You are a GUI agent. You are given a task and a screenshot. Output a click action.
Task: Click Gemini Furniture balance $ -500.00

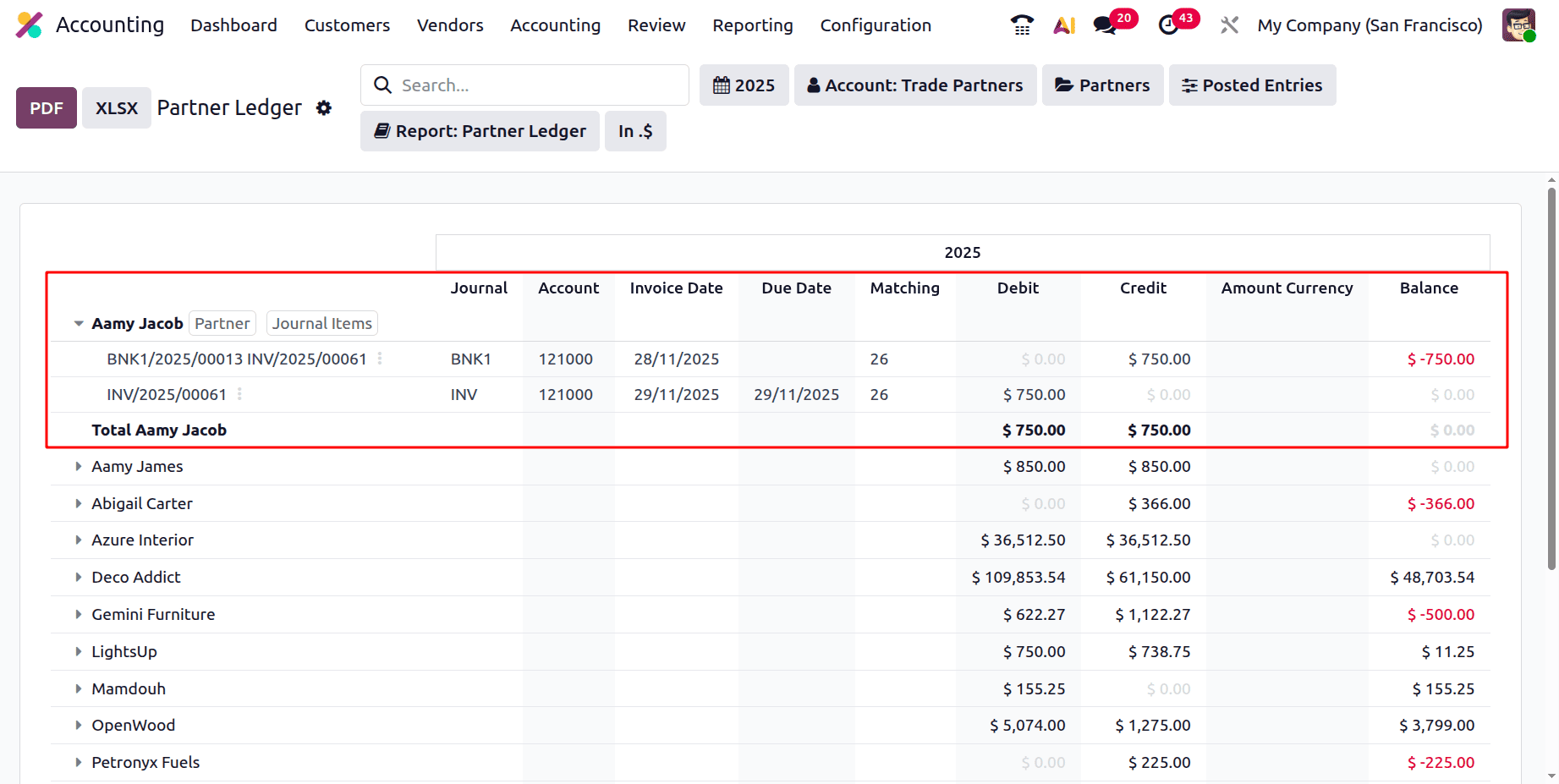tap(1441, 615)
